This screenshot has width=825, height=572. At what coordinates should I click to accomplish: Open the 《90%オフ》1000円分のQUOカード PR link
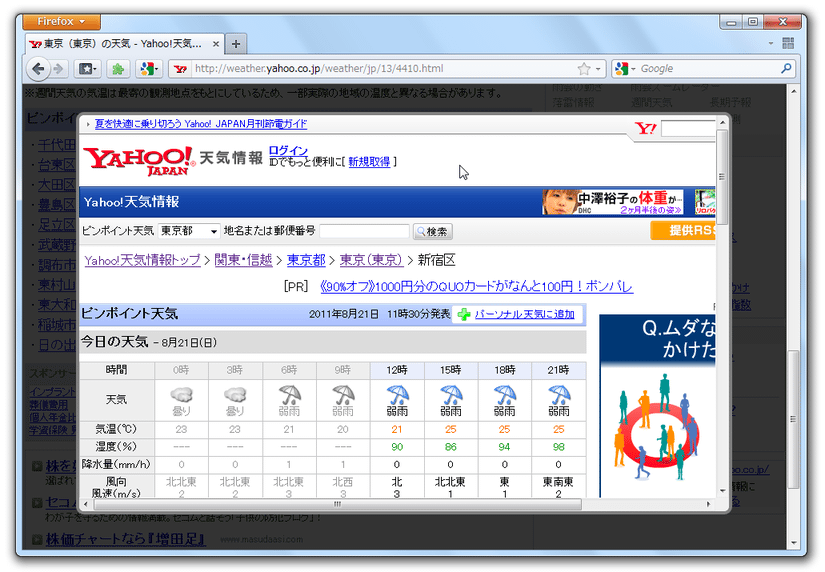click(476, 287)
